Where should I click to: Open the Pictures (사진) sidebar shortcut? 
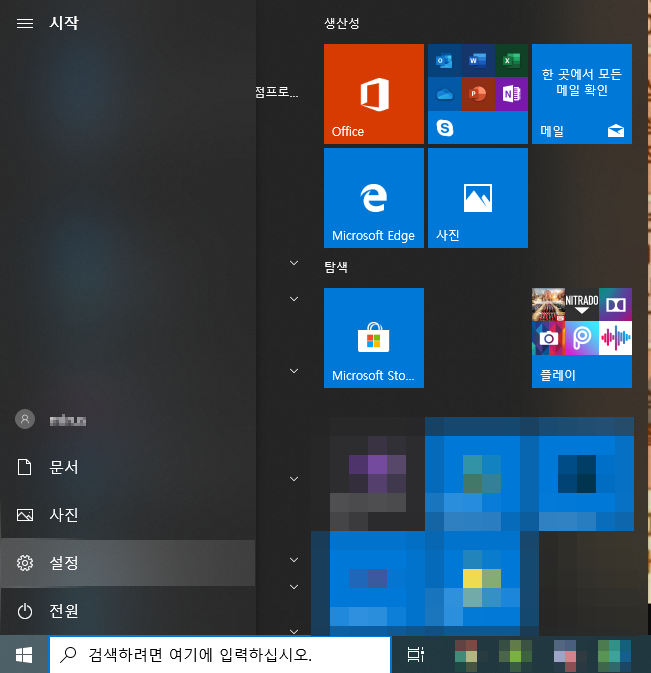click(x=128, y=515)
